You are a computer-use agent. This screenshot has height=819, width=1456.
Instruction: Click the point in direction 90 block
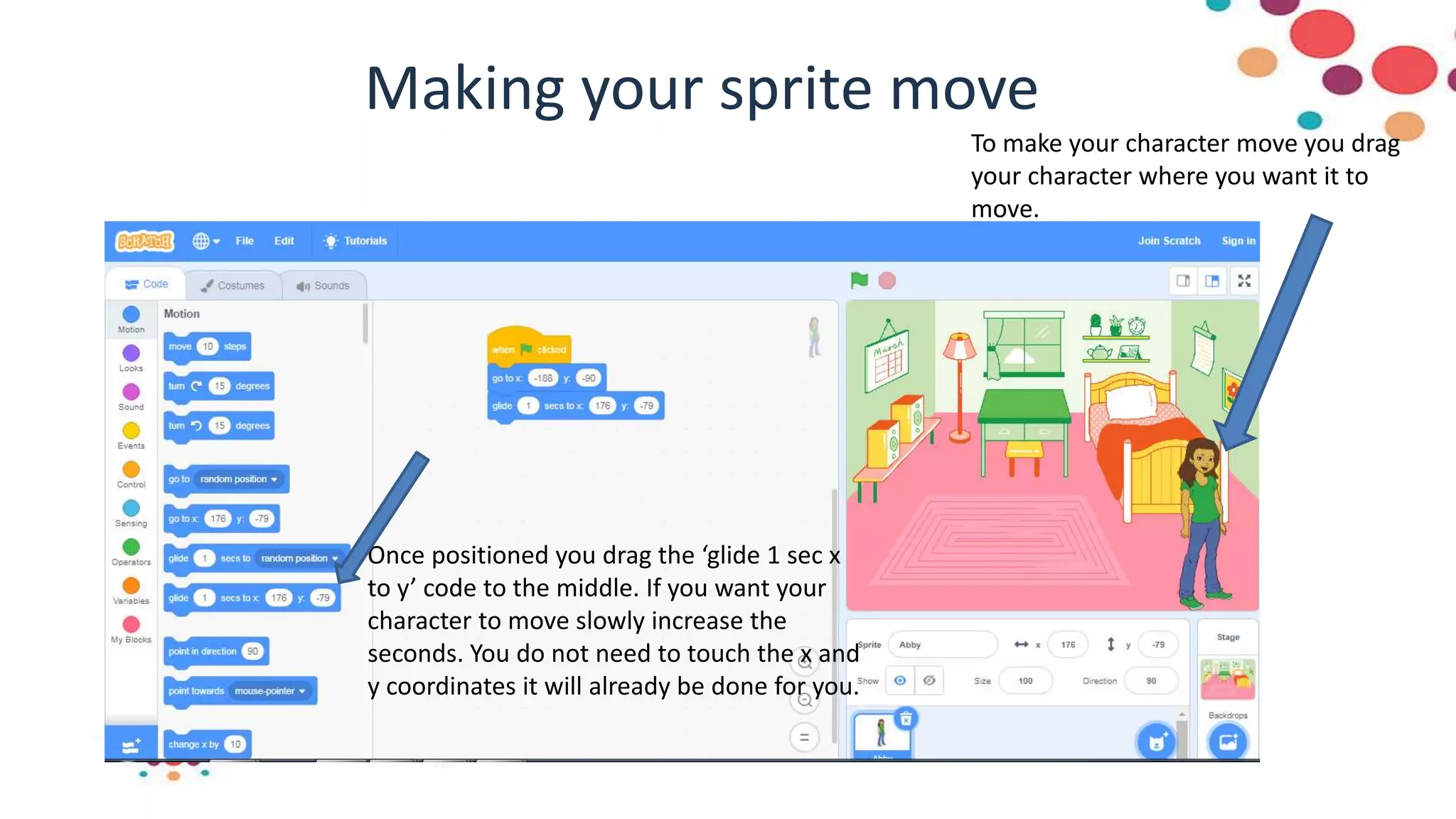click(x=216, y=651)
